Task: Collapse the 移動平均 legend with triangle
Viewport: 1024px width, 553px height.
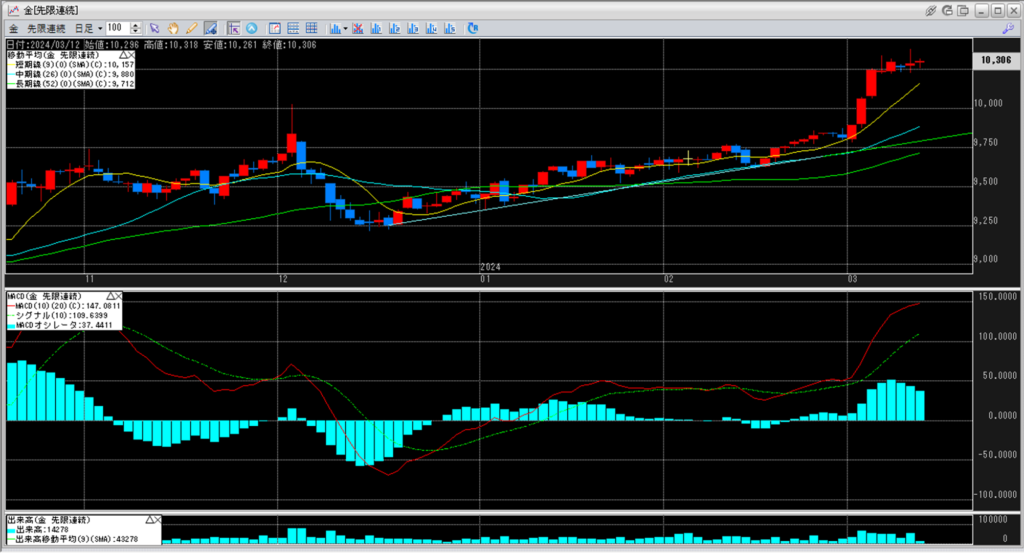Action: 125,55
